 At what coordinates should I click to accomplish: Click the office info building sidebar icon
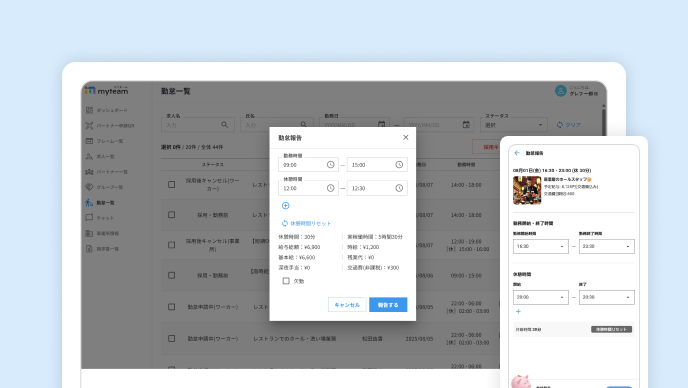[x=89, y=233]
